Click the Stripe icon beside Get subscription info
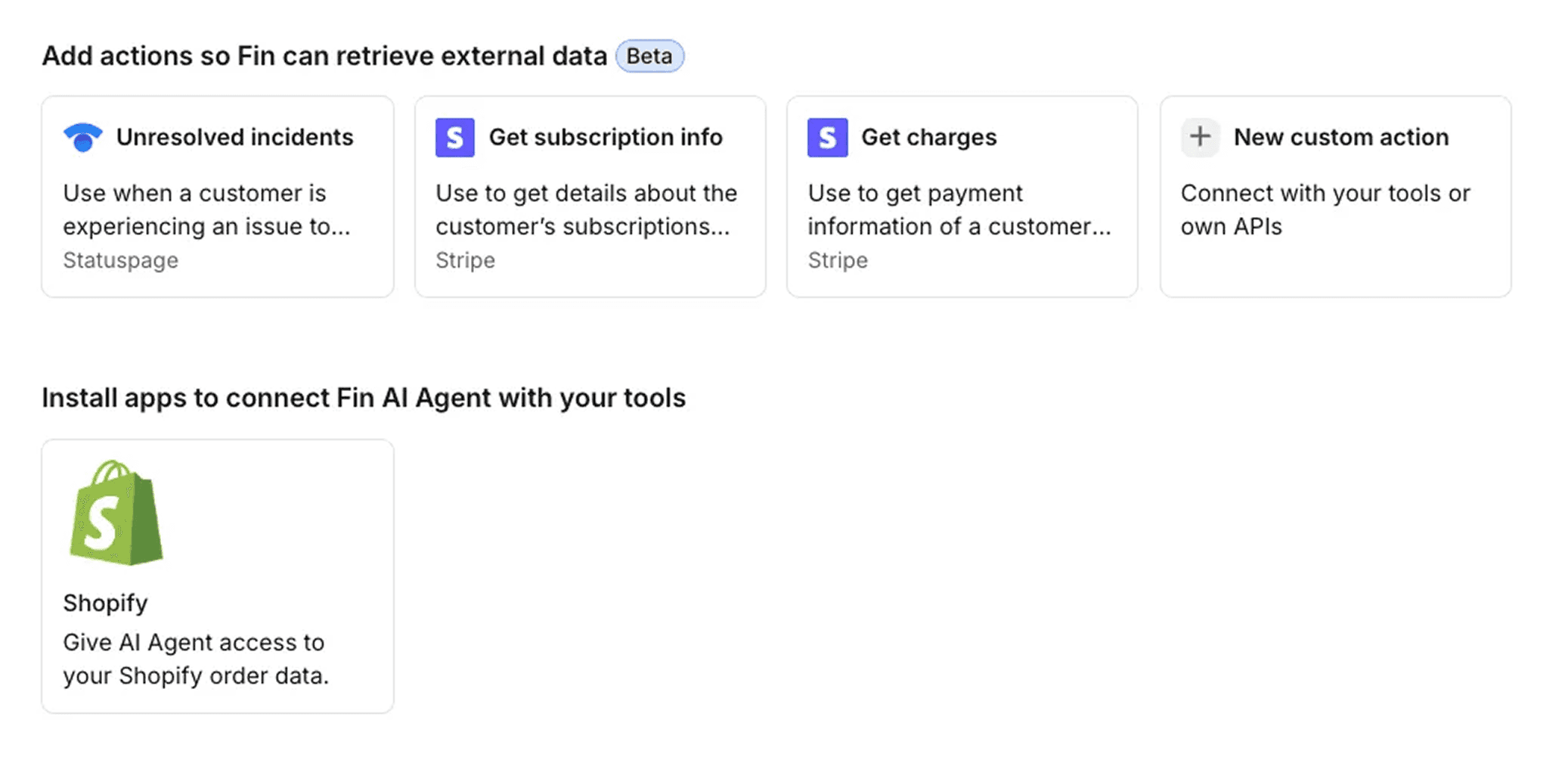 click(x=454, y=138)
